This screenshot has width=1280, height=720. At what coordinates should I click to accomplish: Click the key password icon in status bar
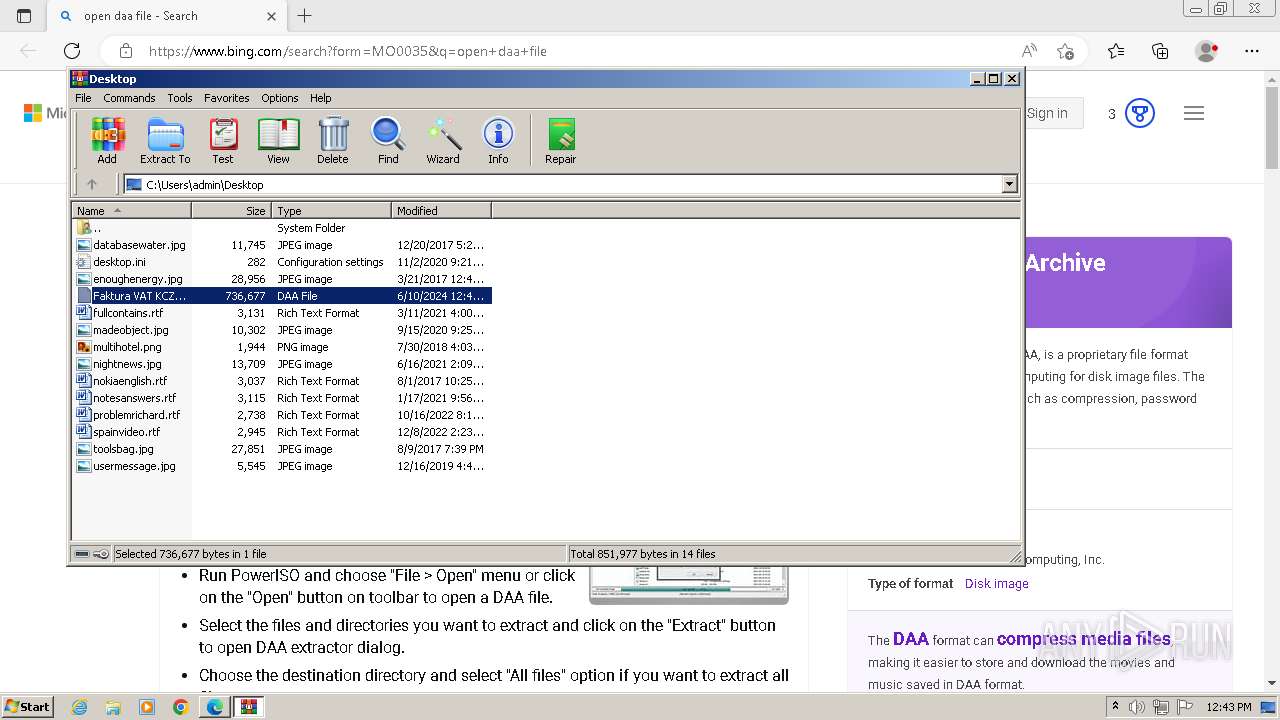pos(101,554)
